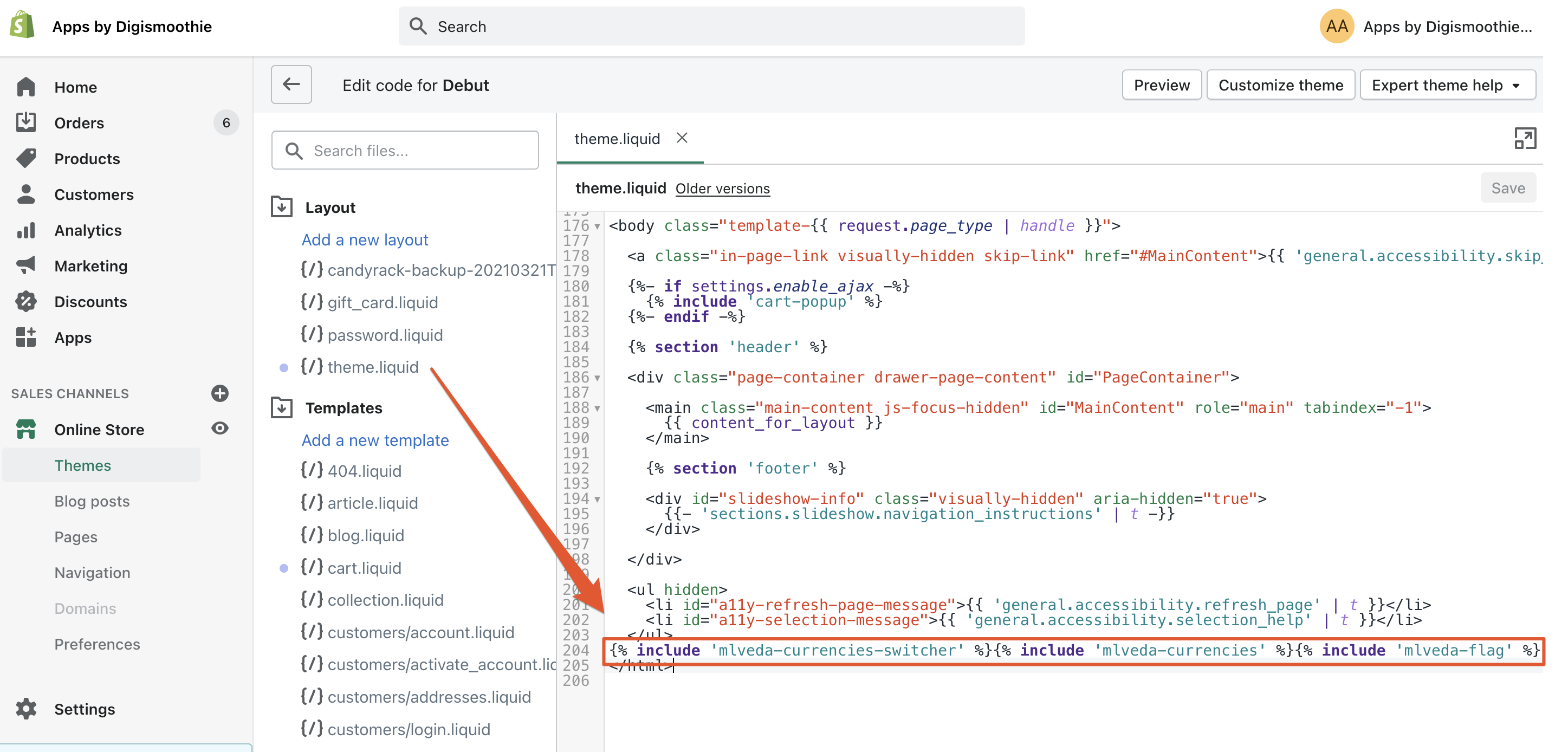Screen dimensions: 1568x752
Task: Open gift_card.liquid file
Action: (370, 302)
